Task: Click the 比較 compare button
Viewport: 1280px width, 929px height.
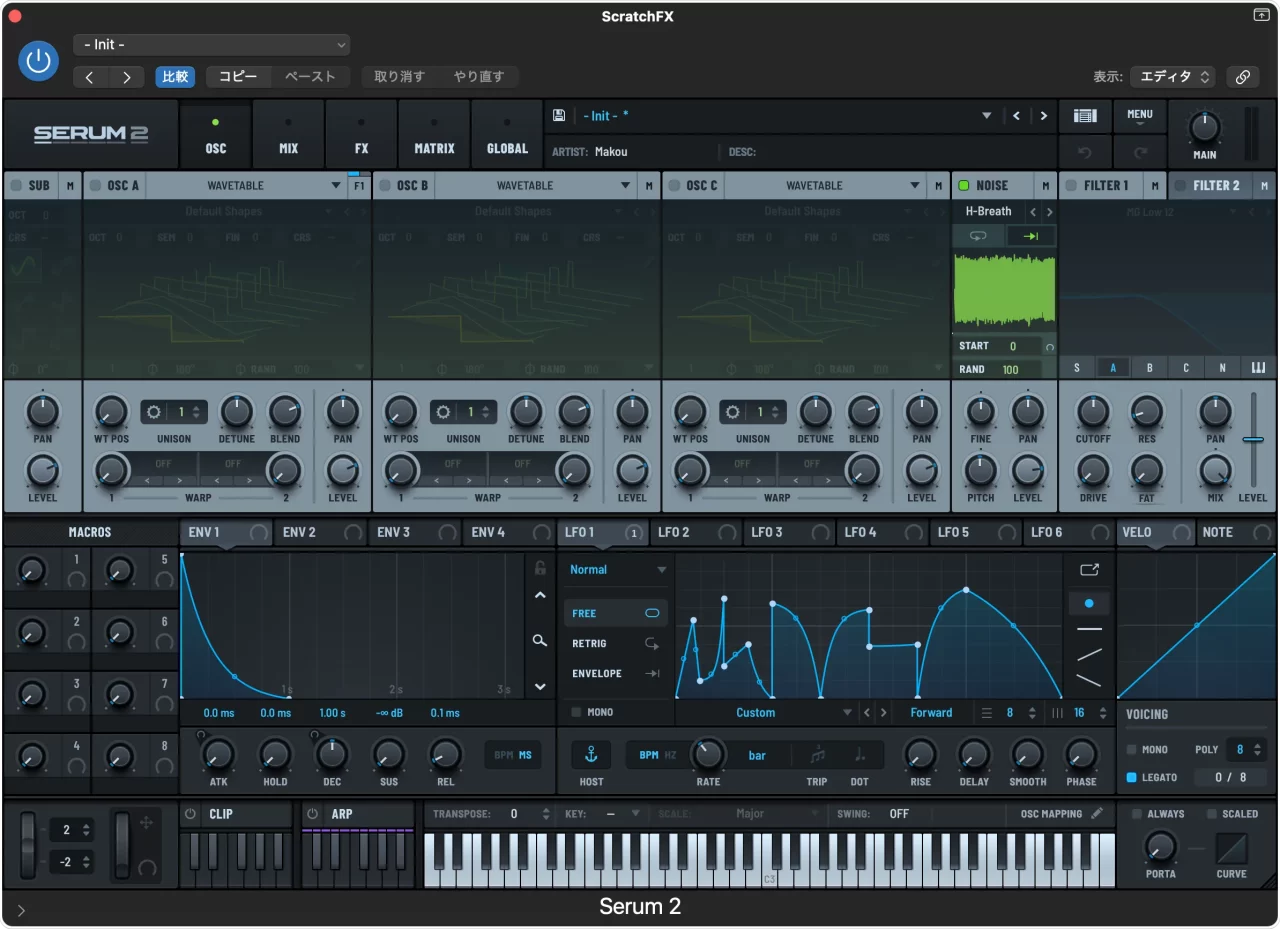Action: [174, 77]
